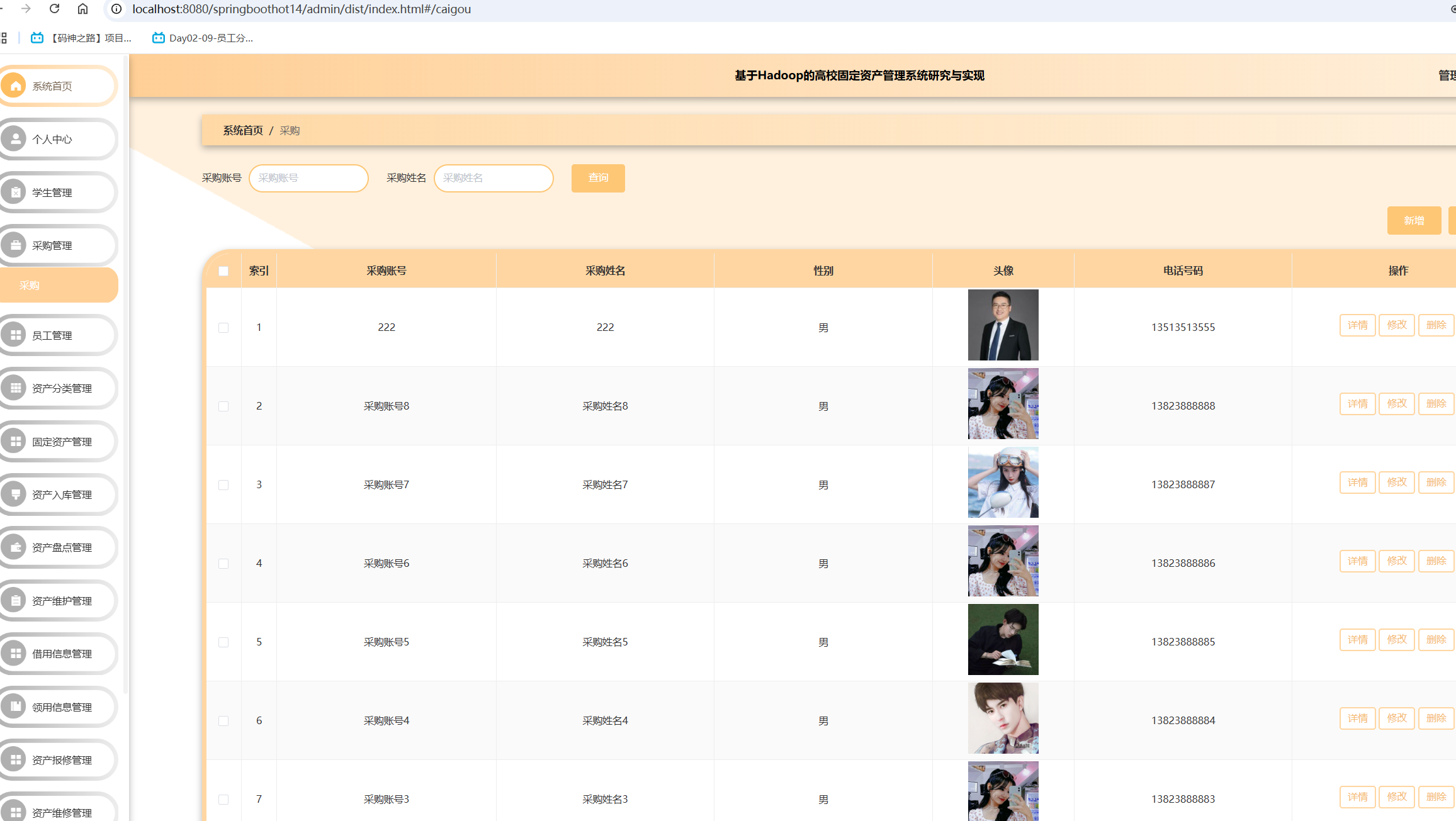Expand the 固定资产管理 menu
This screenshot has width=1456, height=821.
click(58, 442)
